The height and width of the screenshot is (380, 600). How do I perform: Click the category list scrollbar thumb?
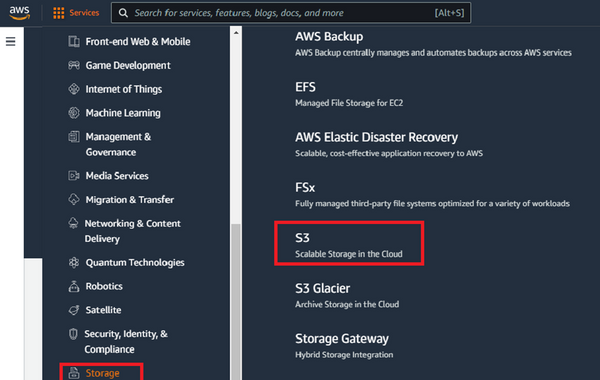[236, 302]
